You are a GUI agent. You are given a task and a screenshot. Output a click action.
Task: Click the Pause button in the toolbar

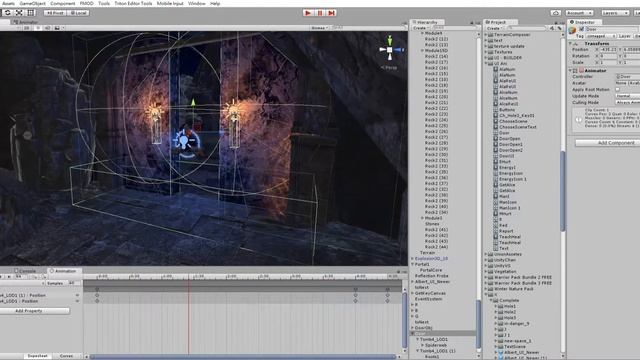(x=320, y=13)
